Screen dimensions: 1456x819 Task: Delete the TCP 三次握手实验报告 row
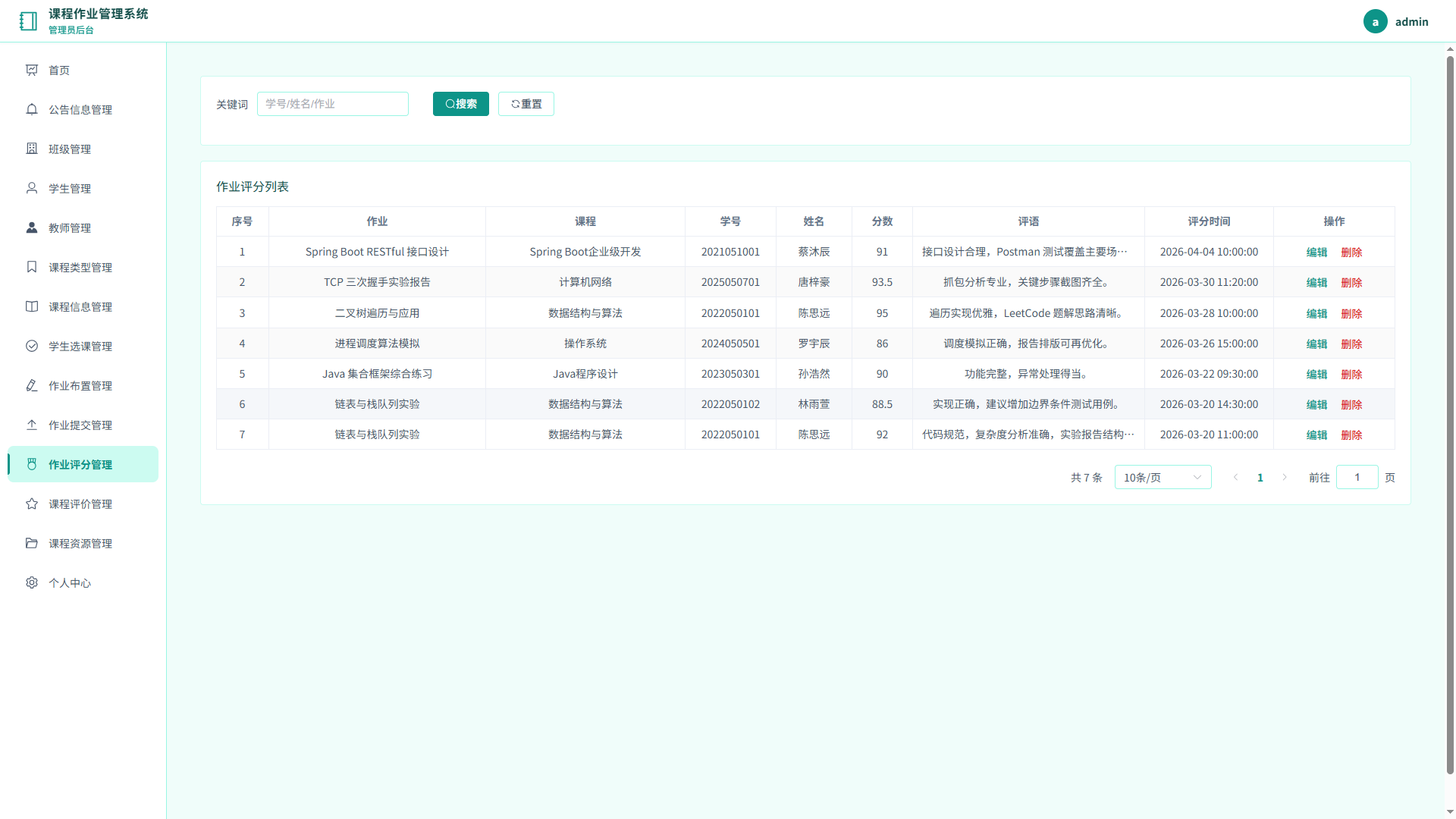click(1351, 282)
